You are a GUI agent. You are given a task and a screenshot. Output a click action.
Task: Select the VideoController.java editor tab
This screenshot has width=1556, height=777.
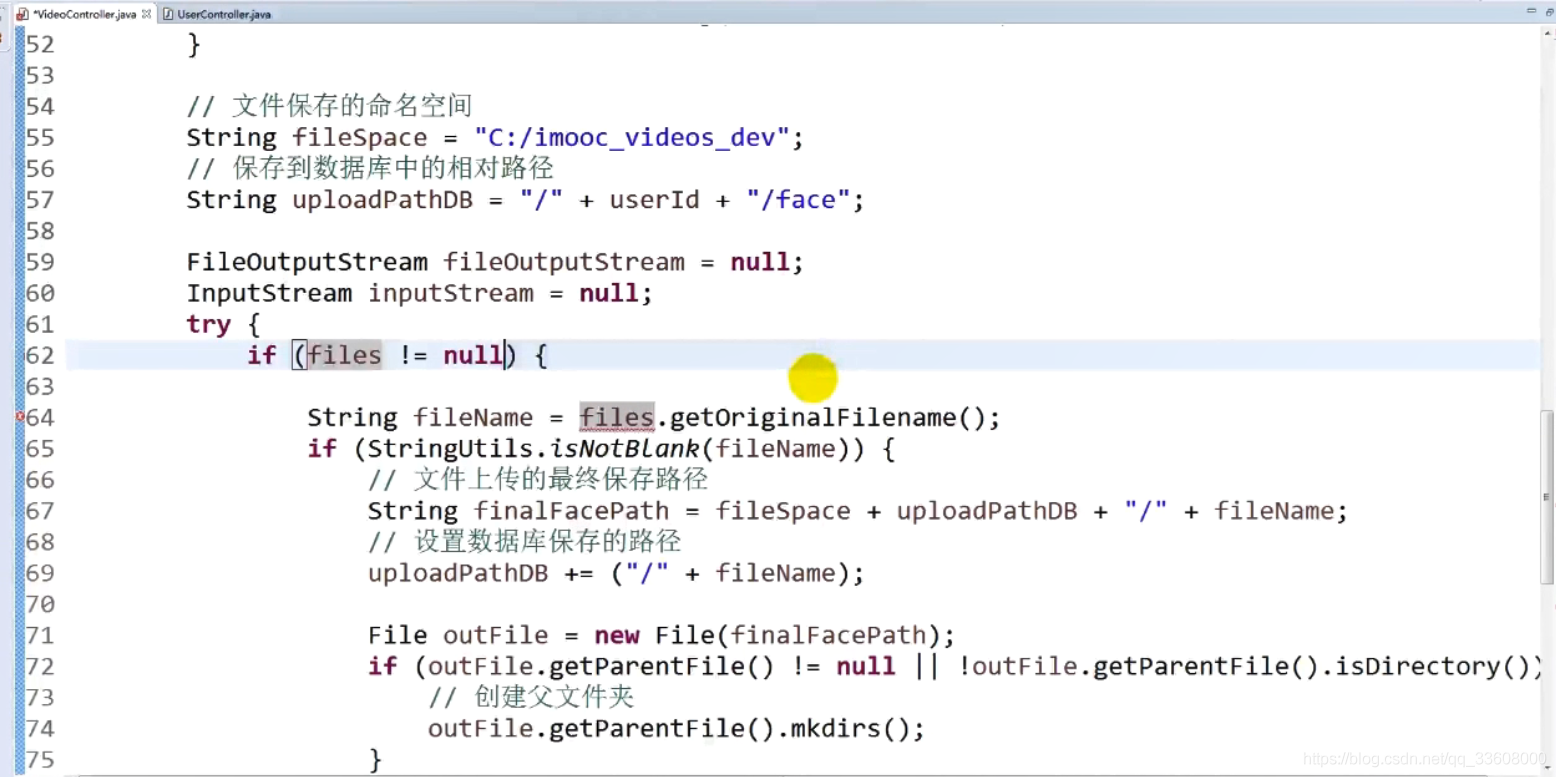[84, 14]
